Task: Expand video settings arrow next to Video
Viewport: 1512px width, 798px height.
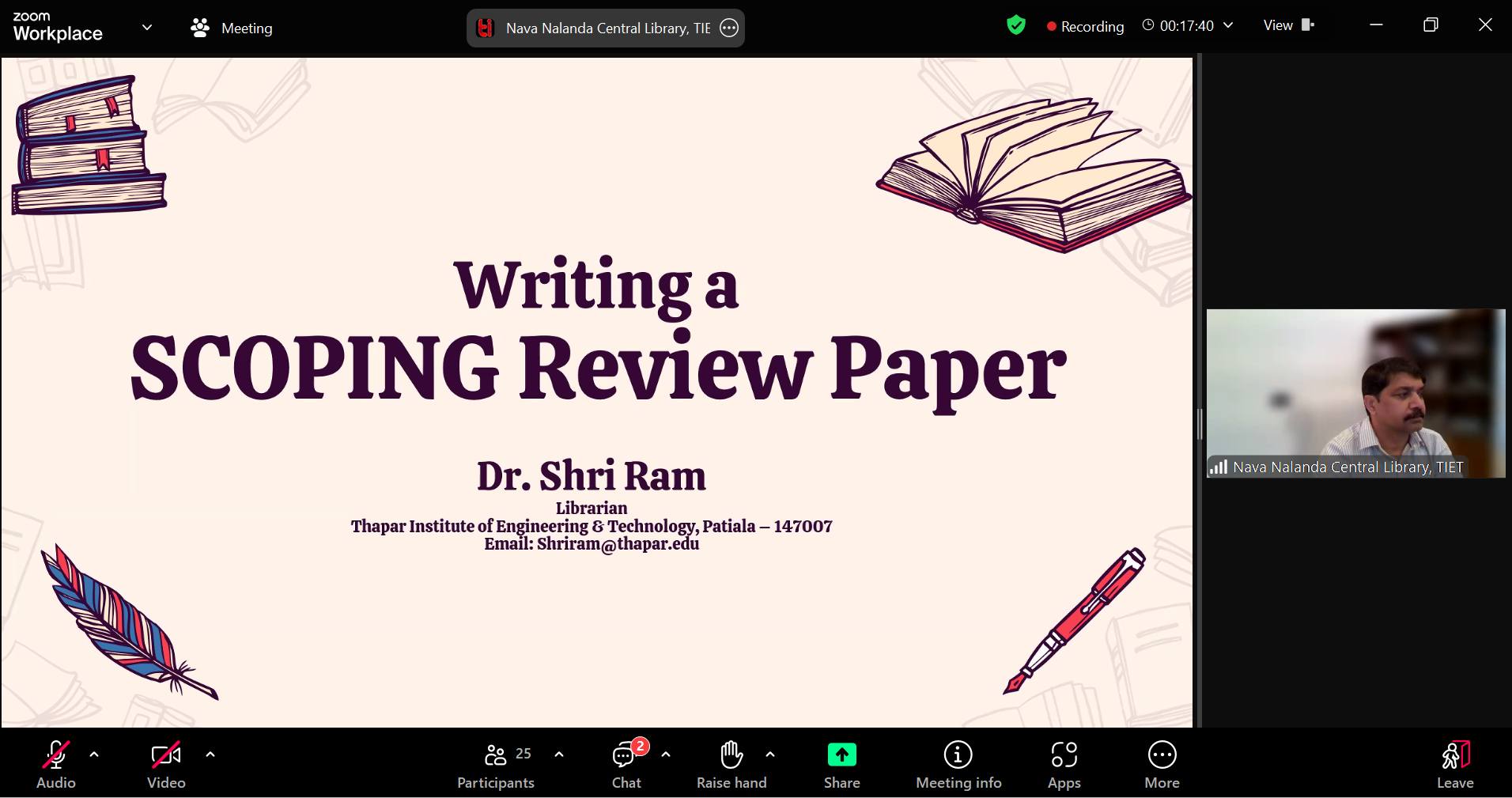Action: coord(210,755)
